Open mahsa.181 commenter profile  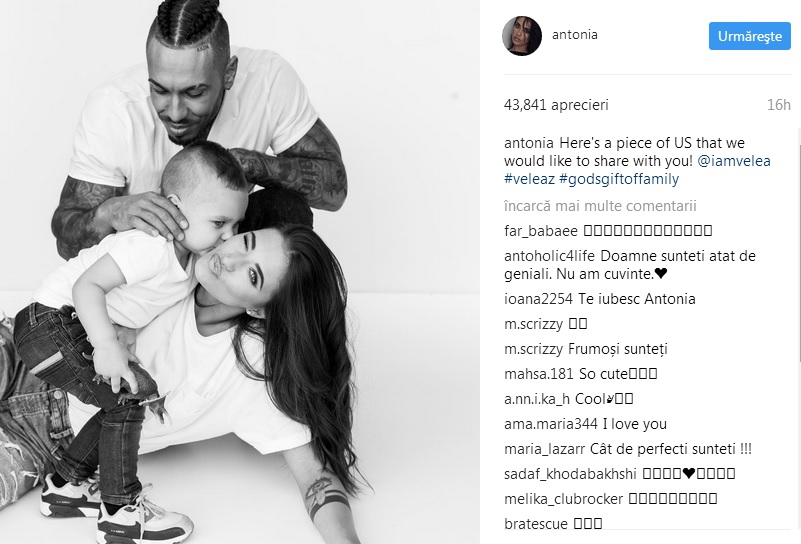coord(539,374)
